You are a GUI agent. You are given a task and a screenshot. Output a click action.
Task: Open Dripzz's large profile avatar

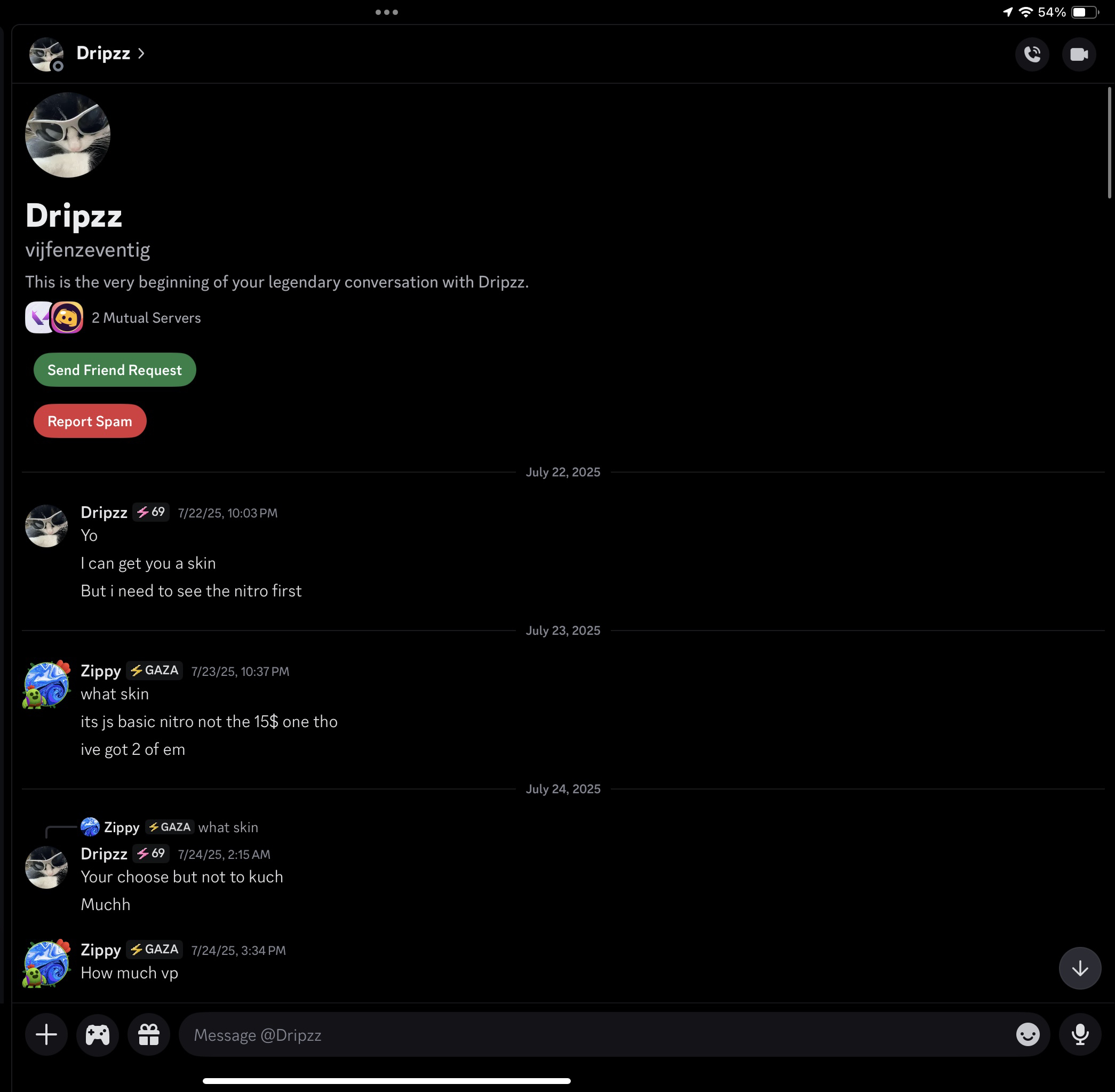[68, 135]
